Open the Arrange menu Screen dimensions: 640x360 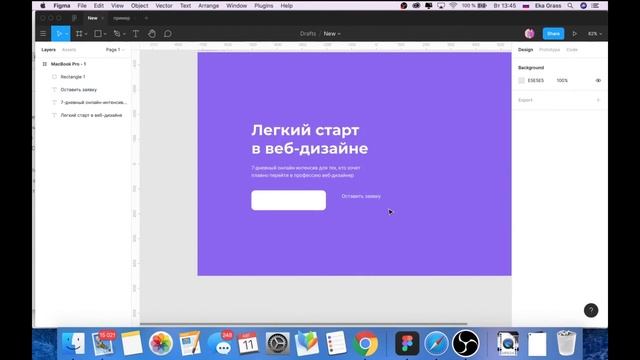209,6
